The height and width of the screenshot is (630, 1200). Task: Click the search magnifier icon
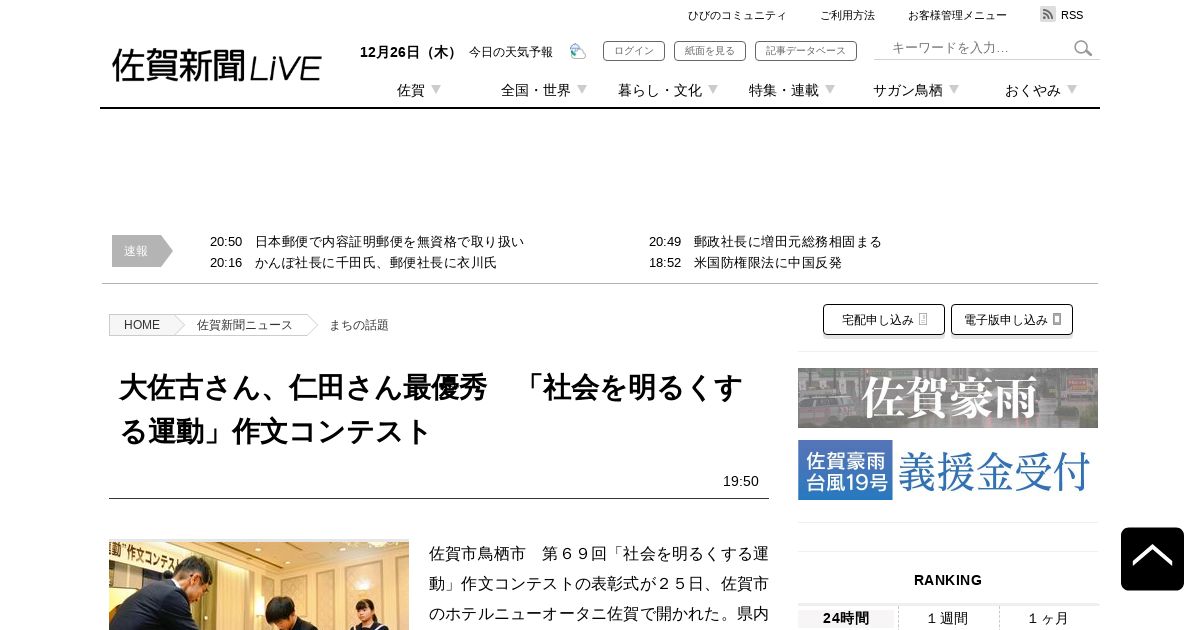[1083, 48]
